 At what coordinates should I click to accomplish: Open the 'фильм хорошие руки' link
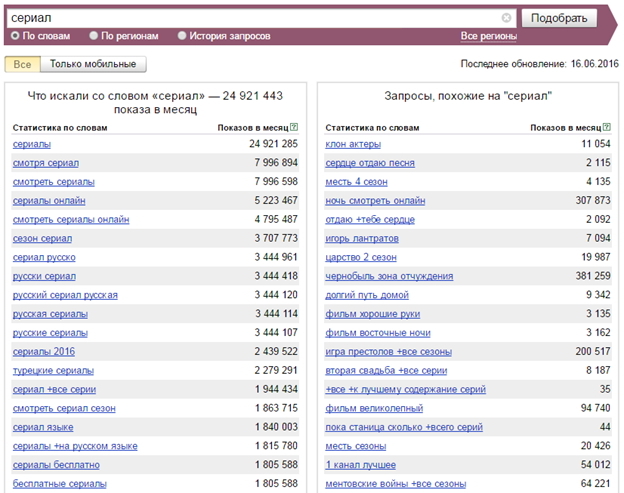pos(372,314)
